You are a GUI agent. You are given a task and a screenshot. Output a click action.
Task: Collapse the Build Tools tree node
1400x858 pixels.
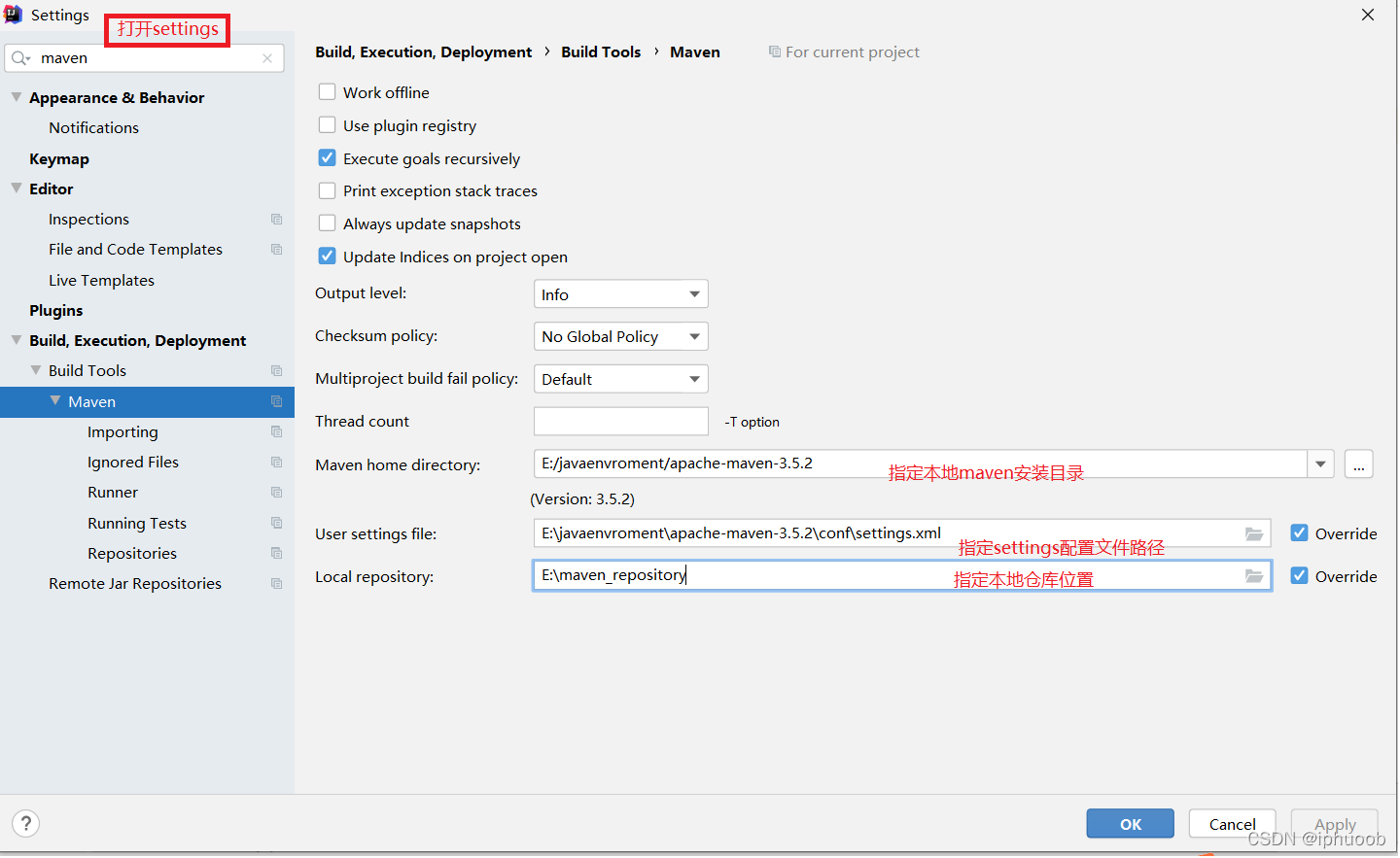click(x=36, y=371)
